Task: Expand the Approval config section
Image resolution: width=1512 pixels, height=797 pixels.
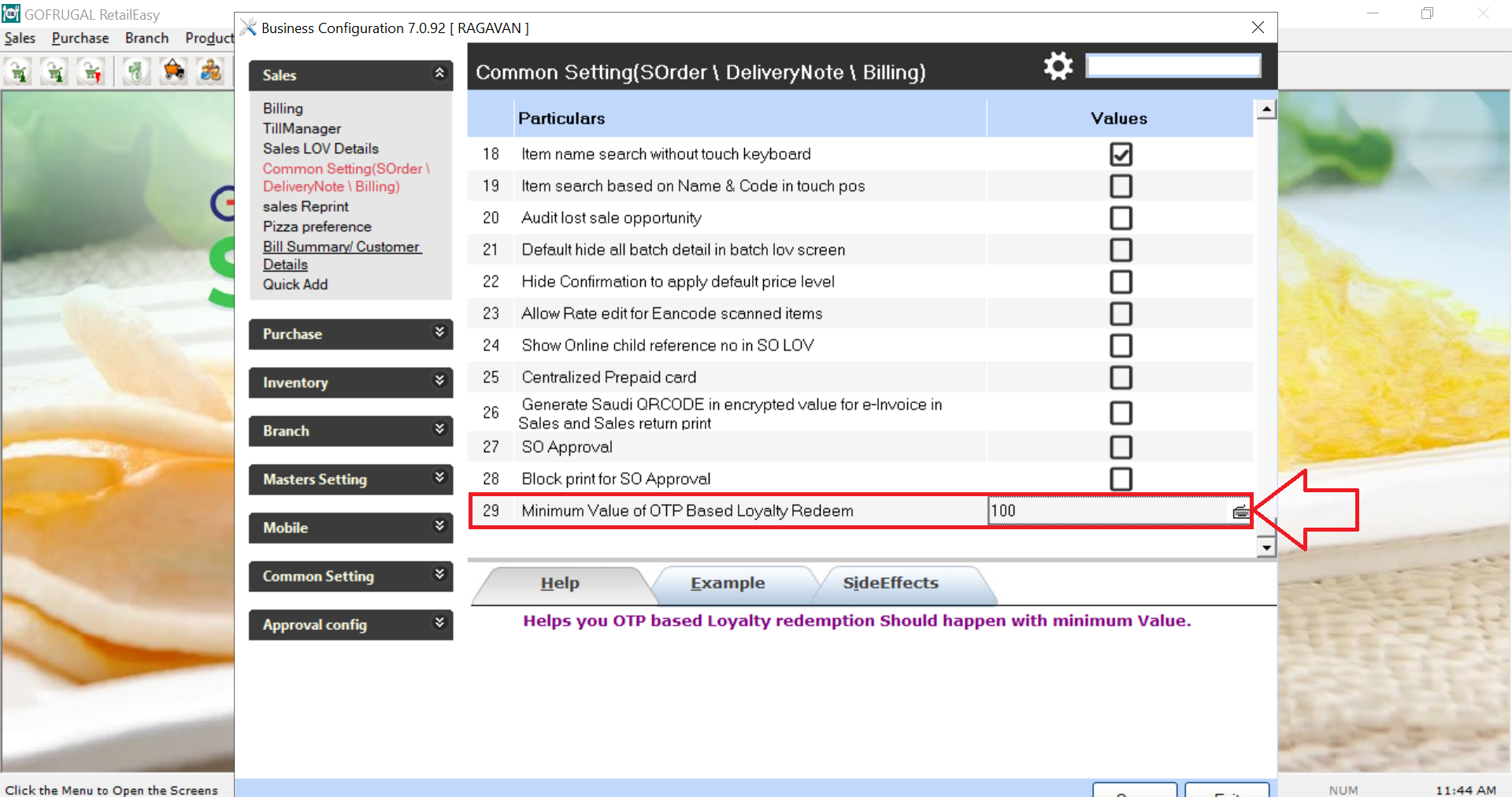Action: (x=439, y=623)
